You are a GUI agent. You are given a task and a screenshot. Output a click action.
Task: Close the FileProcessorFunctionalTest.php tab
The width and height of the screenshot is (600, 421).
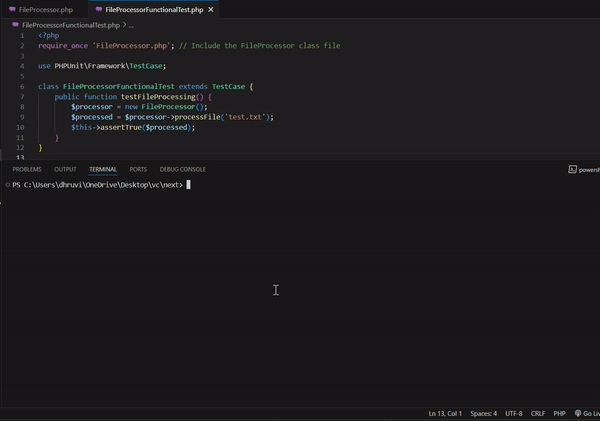211,10
